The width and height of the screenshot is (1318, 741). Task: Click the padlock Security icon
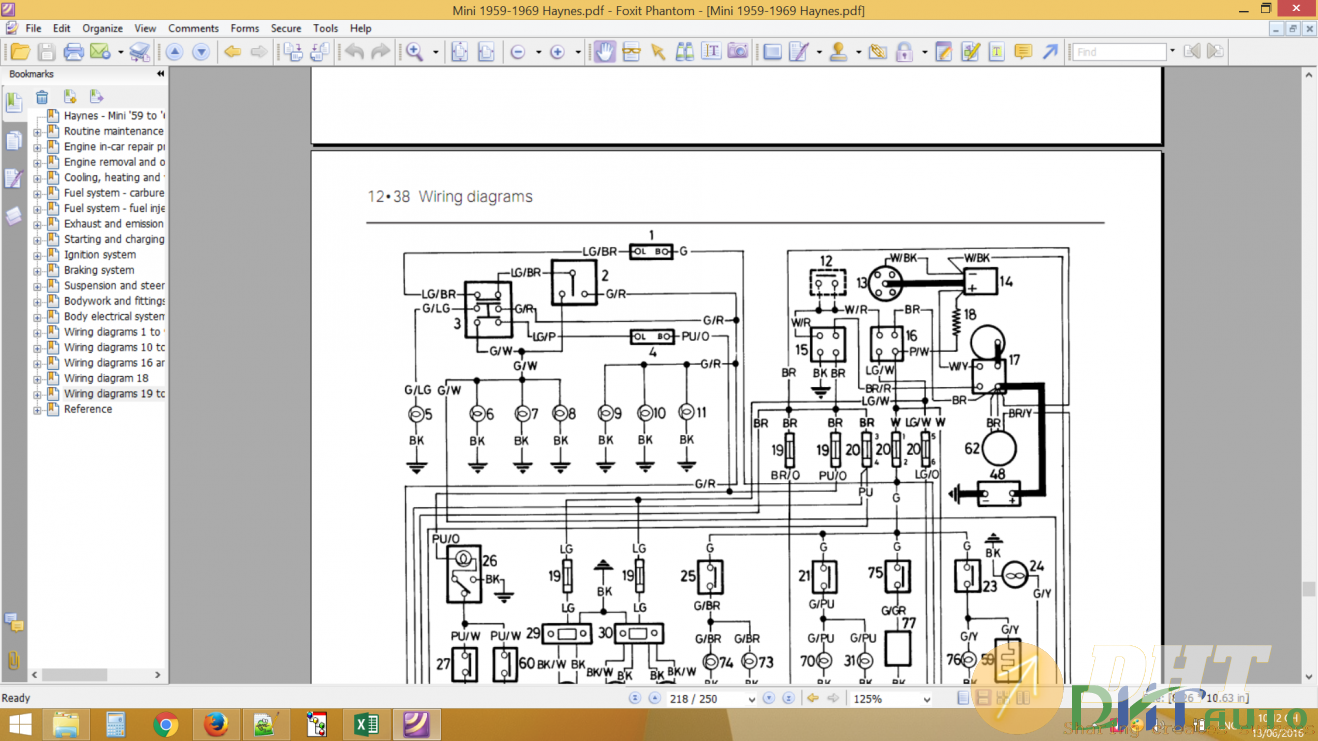pyautogui.click(x=904, y=52)
